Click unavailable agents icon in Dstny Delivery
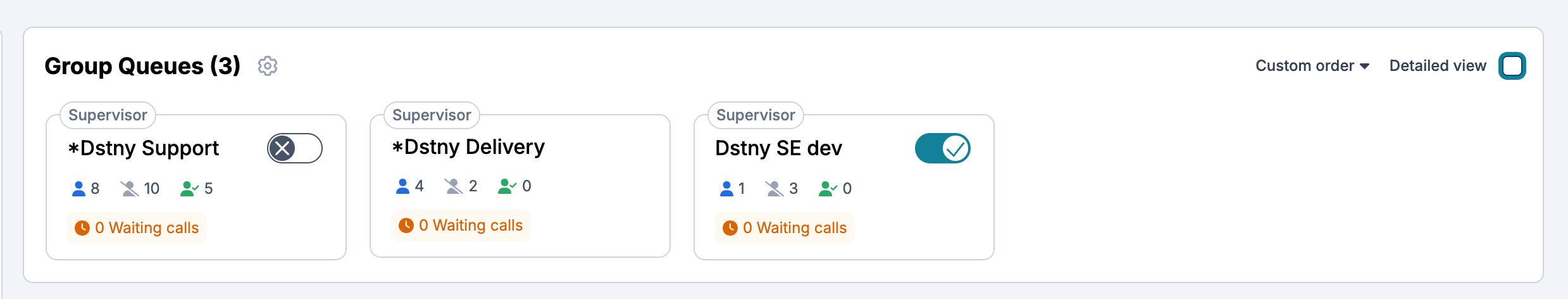This screenshot has width=1568, height=299. pyautogui.click(x=454, y=186)
